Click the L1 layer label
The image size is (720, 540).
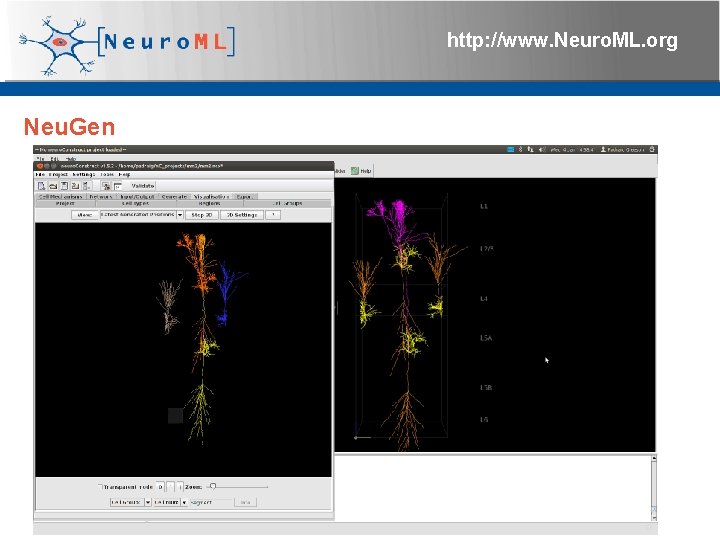tap(484, 206)
